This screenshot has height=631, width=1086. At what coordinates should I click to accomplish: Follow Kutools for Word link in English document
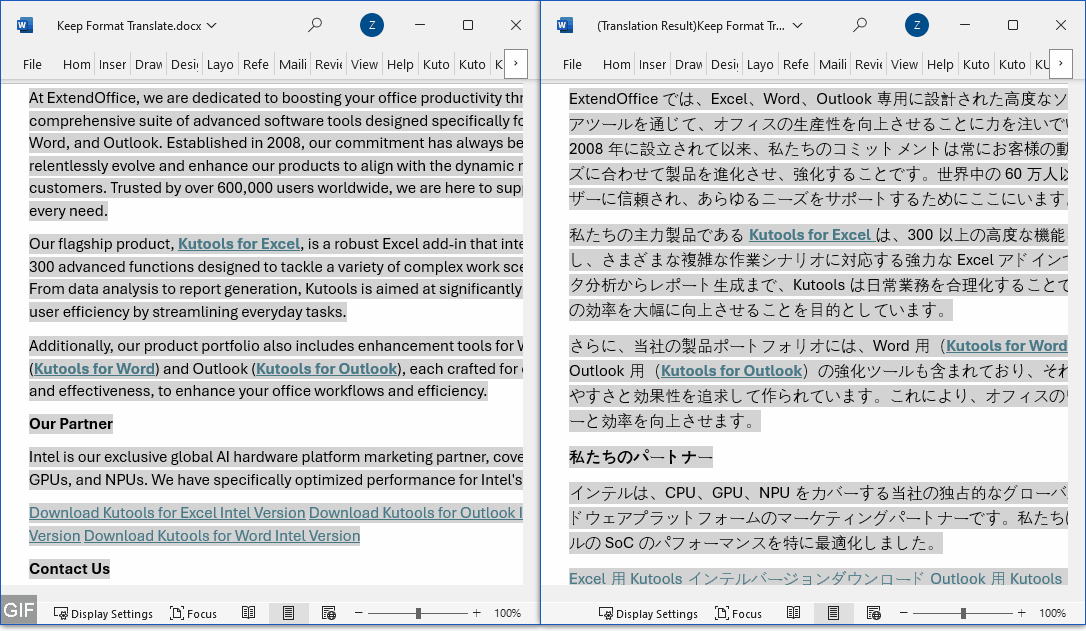coord(94,369)
